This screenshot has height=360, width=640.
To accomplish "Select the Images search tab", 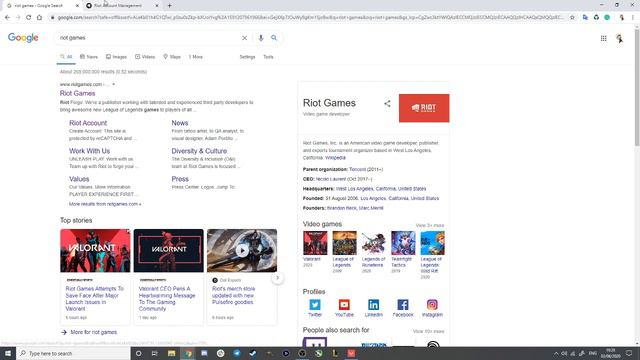I will pyautogui.click(x=116, y=57).
